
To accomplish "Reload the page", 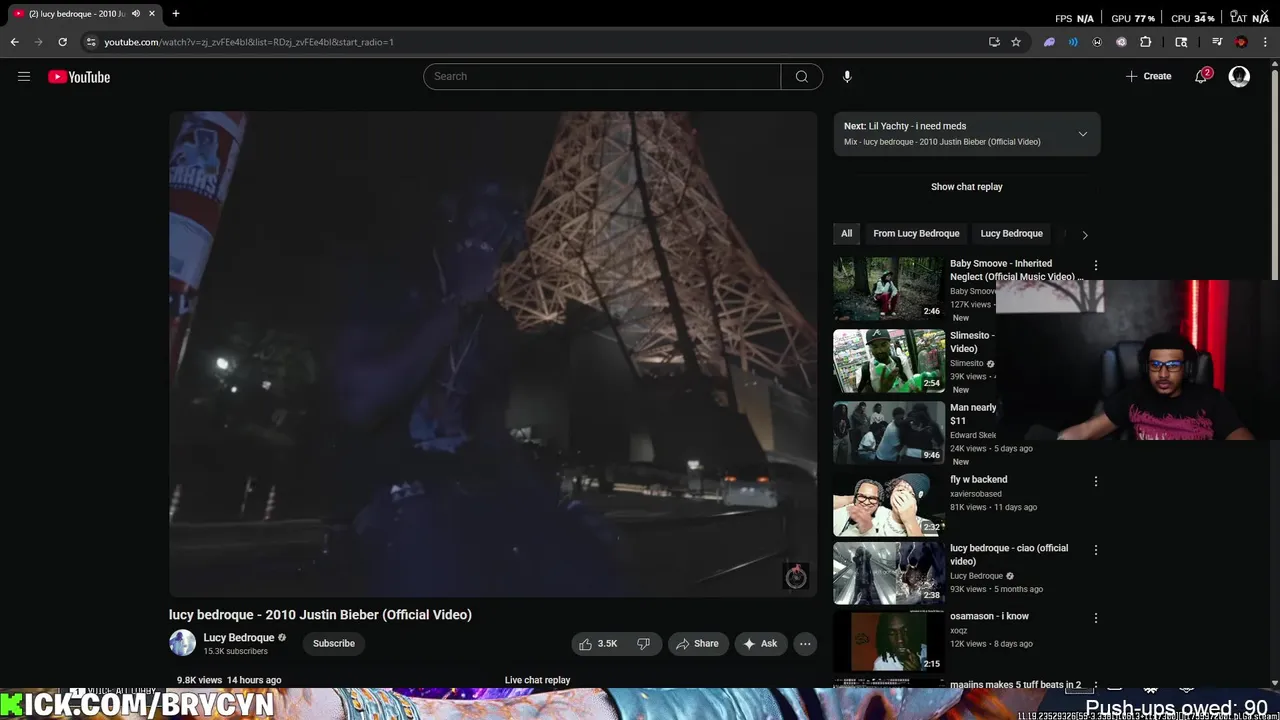I will [x=62, y=42].
